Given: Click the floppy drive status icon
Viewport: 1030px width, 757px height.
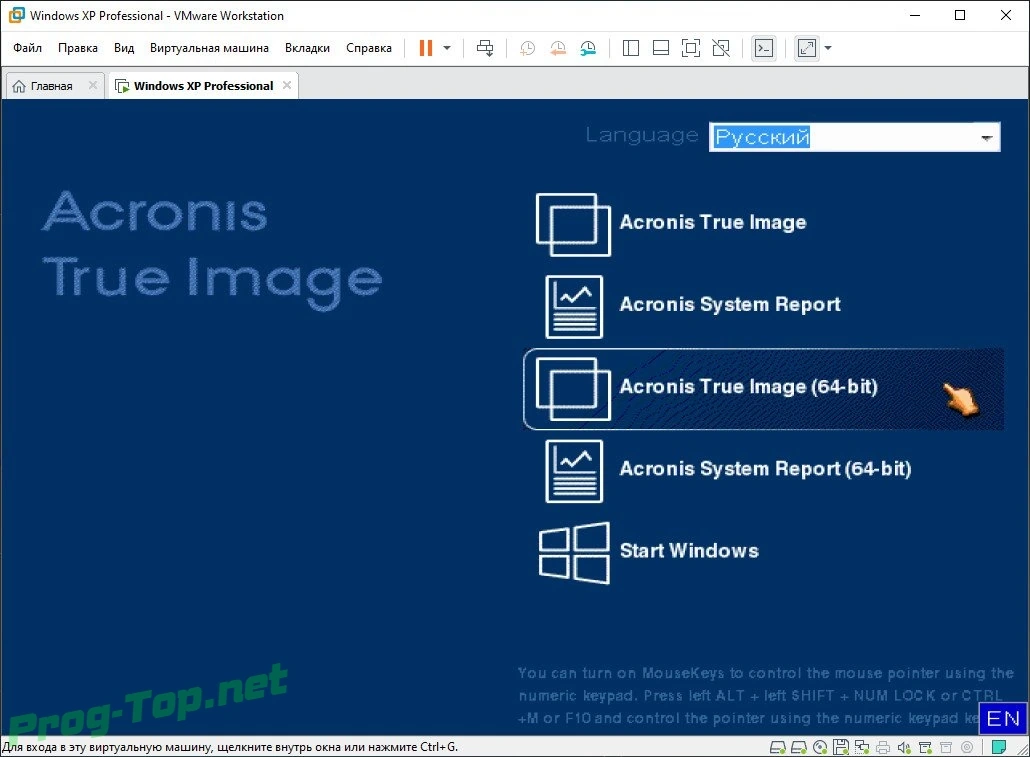Looking at the screenshot, I should pyautogui.click(x=841, y=747).
